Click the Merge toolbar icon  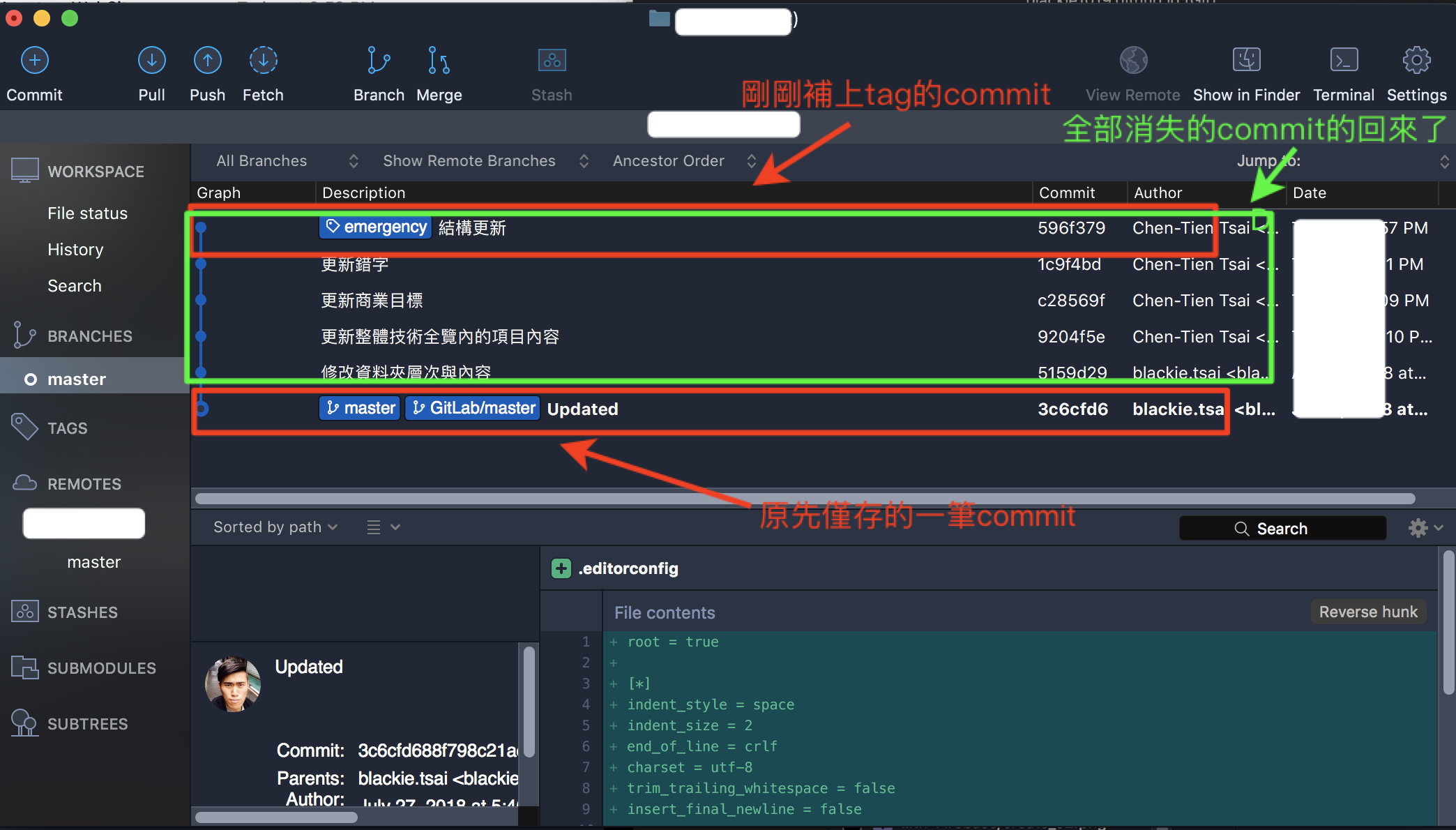[x=439, y=61]
